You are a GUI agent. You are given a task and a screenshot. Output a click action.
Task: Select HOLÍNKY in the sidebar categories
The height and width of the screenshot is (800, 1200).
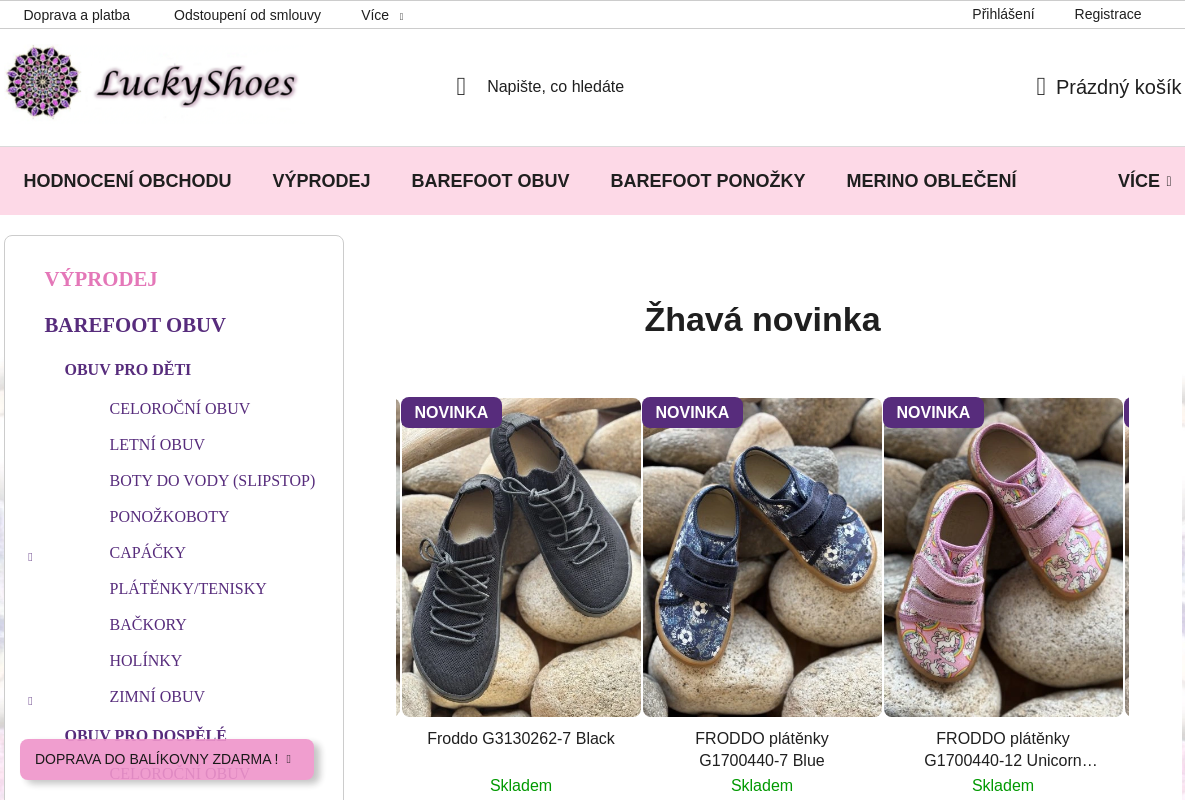145,660
